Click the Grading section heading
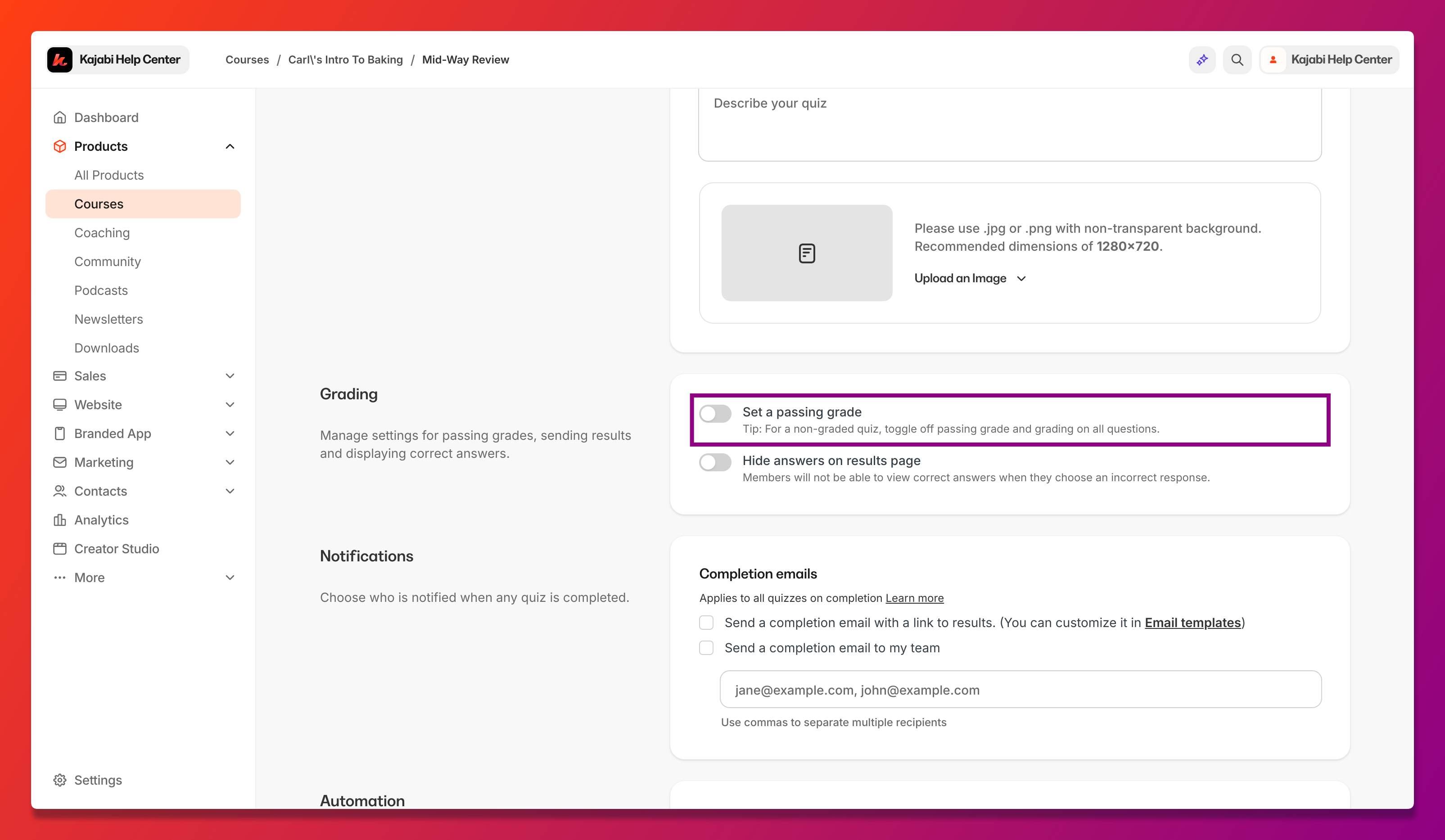The image size is (1445, 840). click(348, 394)
